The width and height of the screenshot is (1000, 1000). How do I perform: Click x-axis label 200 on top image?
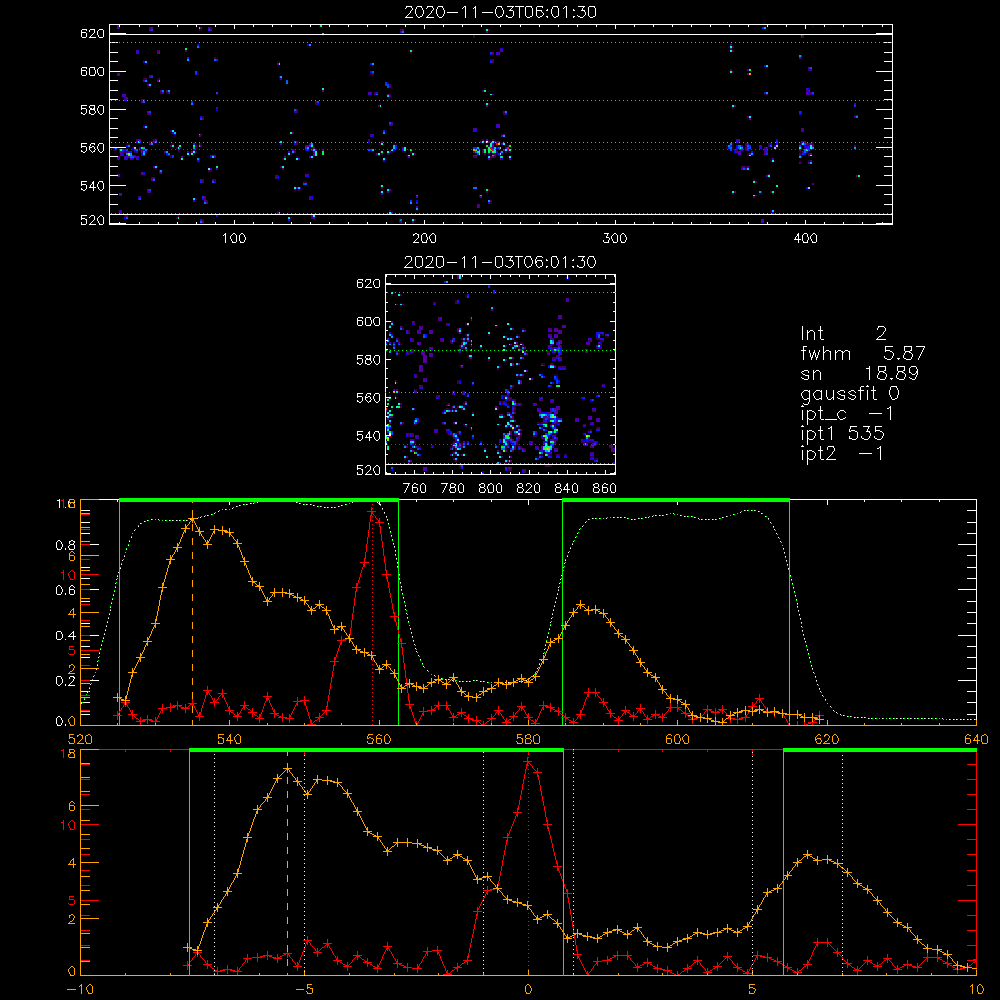(424, 239)
